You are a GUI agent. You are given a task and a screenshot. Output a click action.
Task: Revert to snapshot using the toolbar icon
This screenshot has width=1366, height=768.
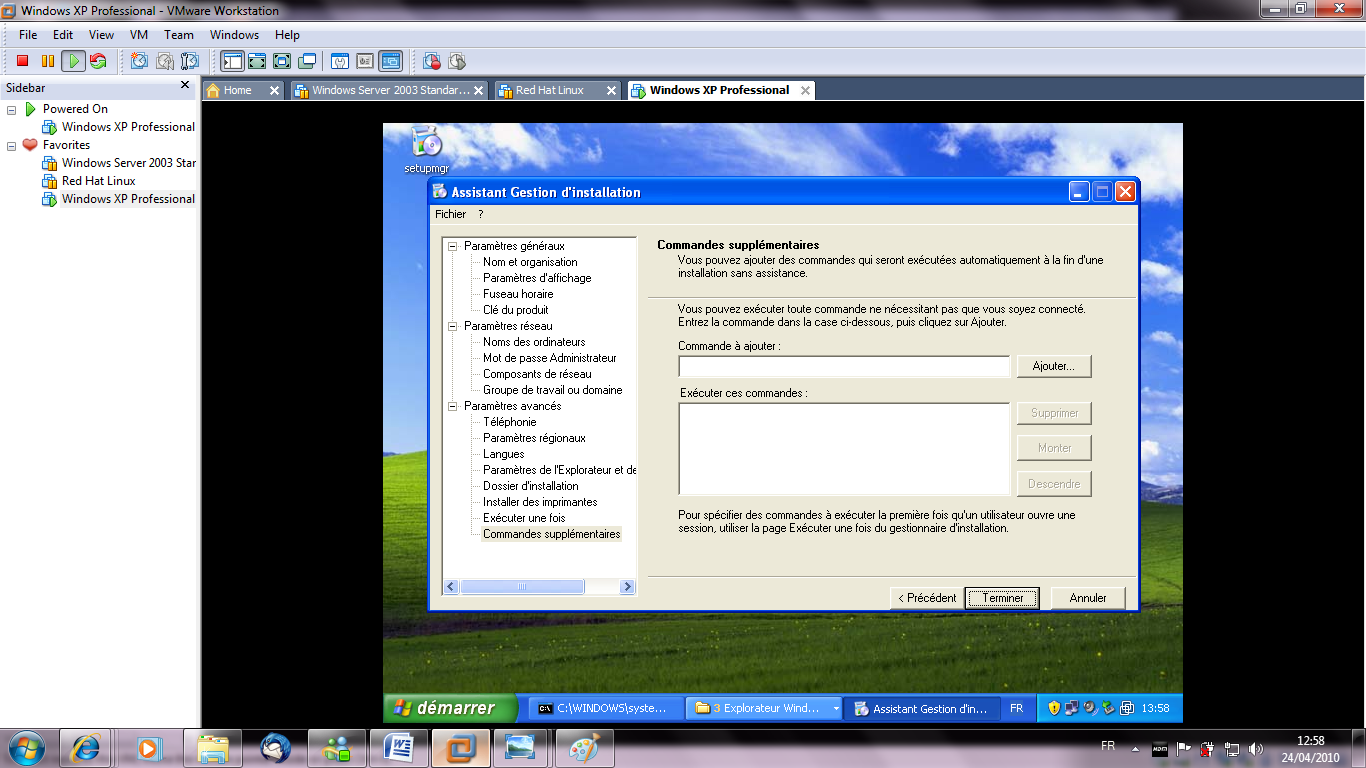[x=164, y=61]
